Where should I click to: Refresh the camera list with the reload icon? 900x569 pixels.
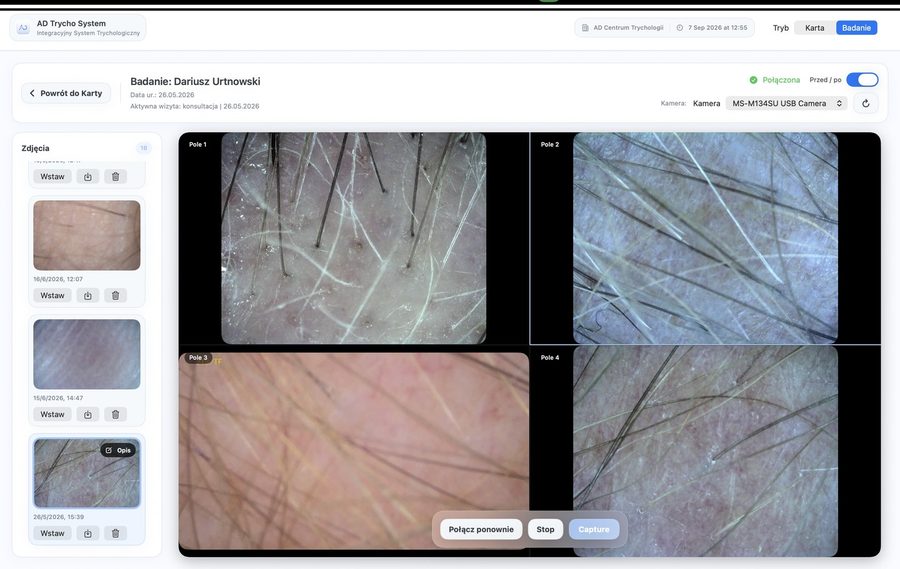(x=866, y=103)
